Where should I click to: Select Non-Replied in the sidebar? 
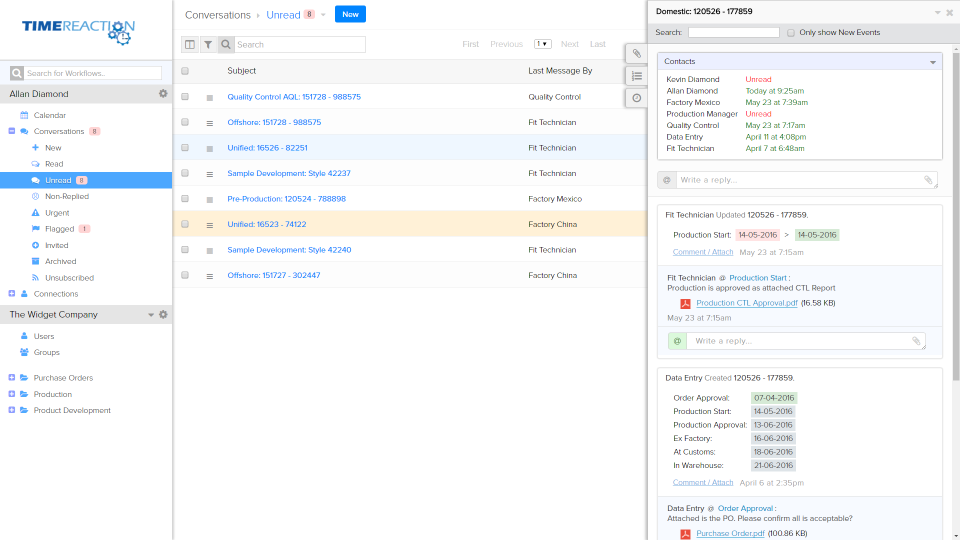point(66,197)
